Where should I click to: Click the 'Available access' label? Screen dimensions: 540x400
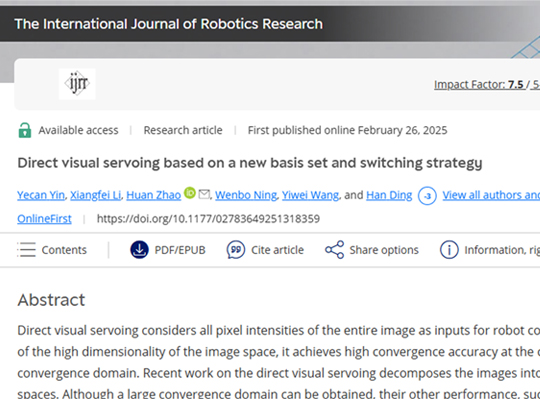78,130
